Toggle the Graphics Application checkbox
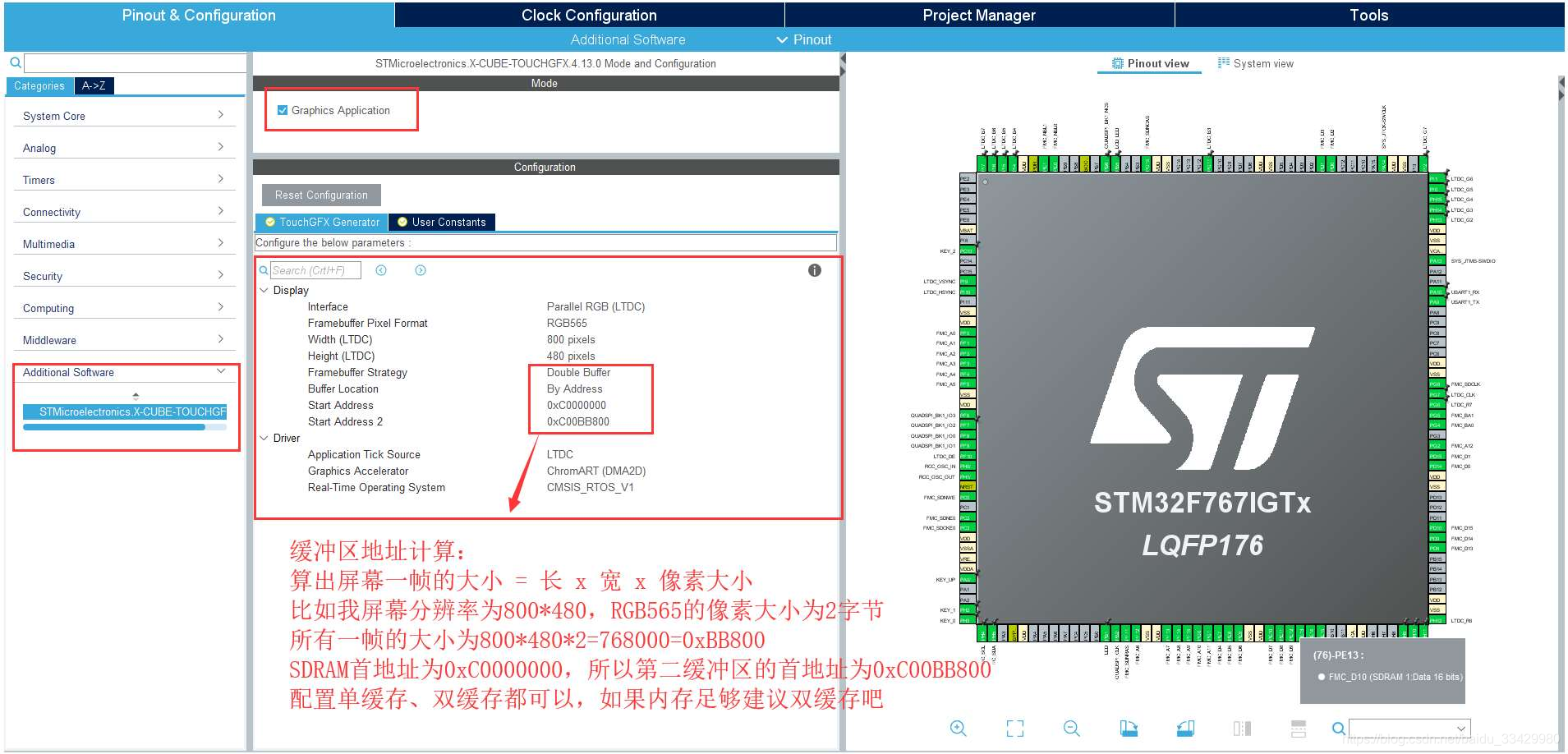Image resolution: width=1568 pixels, height=754 pixels. coord(283,110)
